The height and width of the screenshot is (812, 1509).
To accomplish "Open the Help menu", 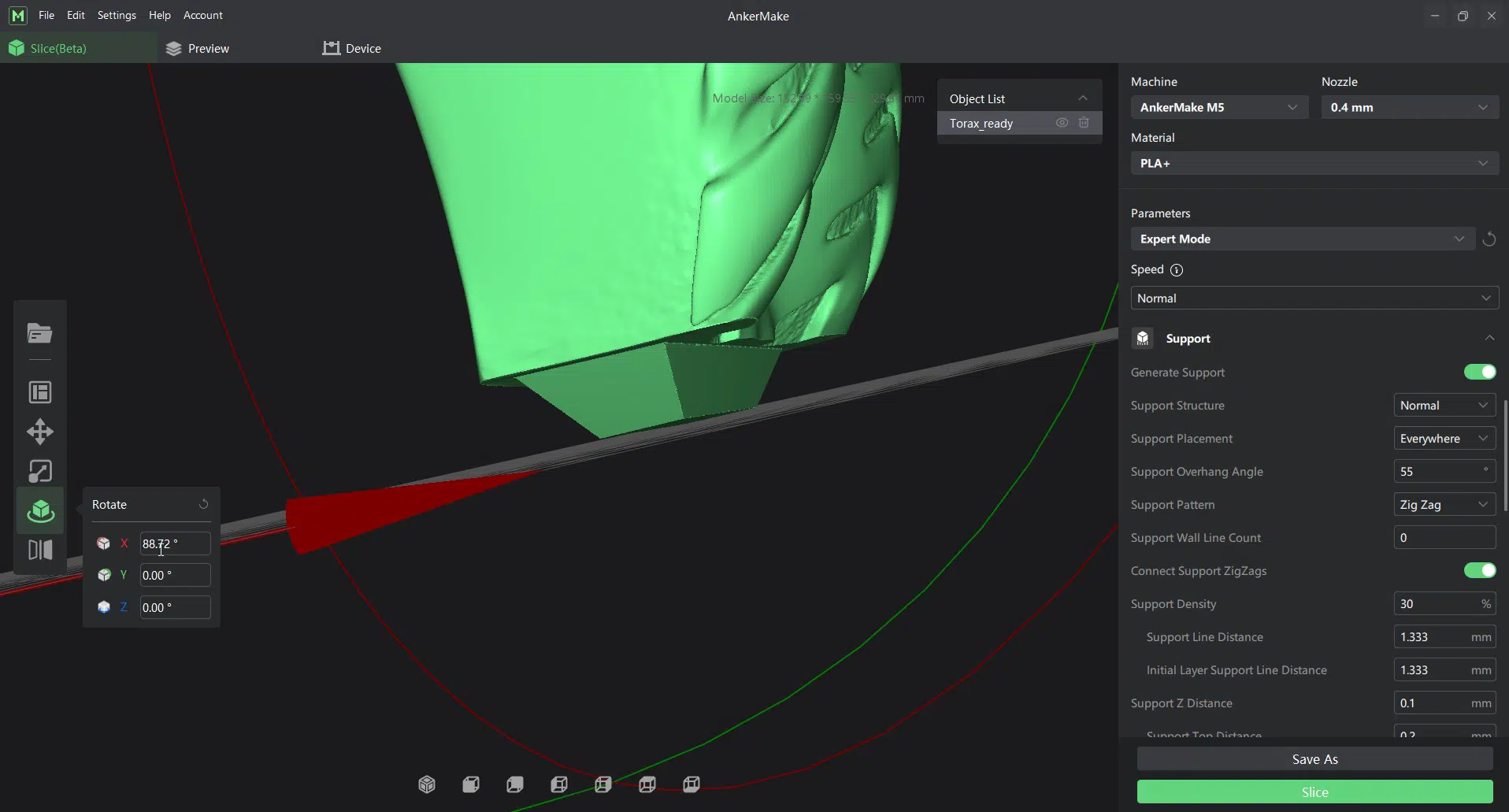I will pyautogui.click(x=160, y=15).
